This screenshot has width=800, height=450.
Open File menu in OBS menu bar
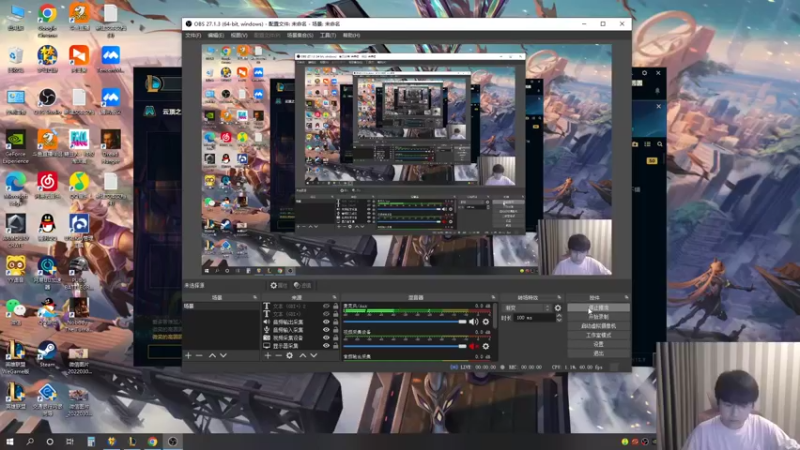(193, 35)
